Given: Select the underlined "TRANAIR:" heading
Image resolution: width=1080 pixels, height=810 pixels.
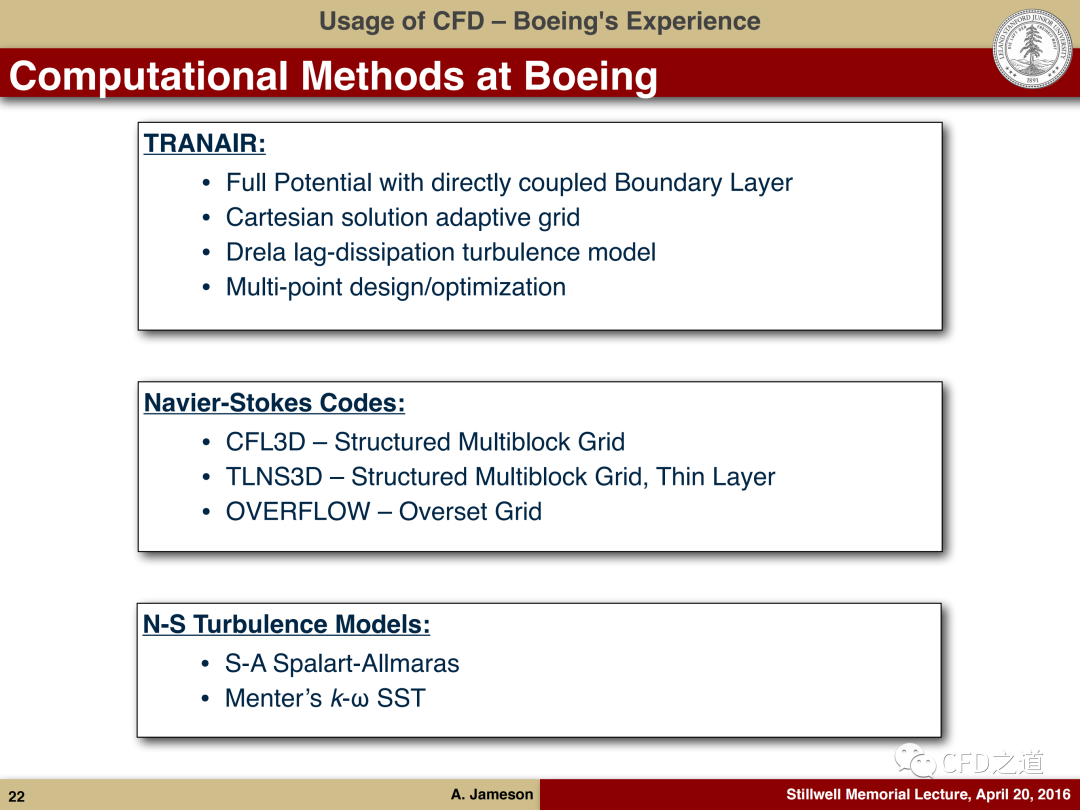Looking at the screenshot, I should pyautogui.click(x=205, y=143).
